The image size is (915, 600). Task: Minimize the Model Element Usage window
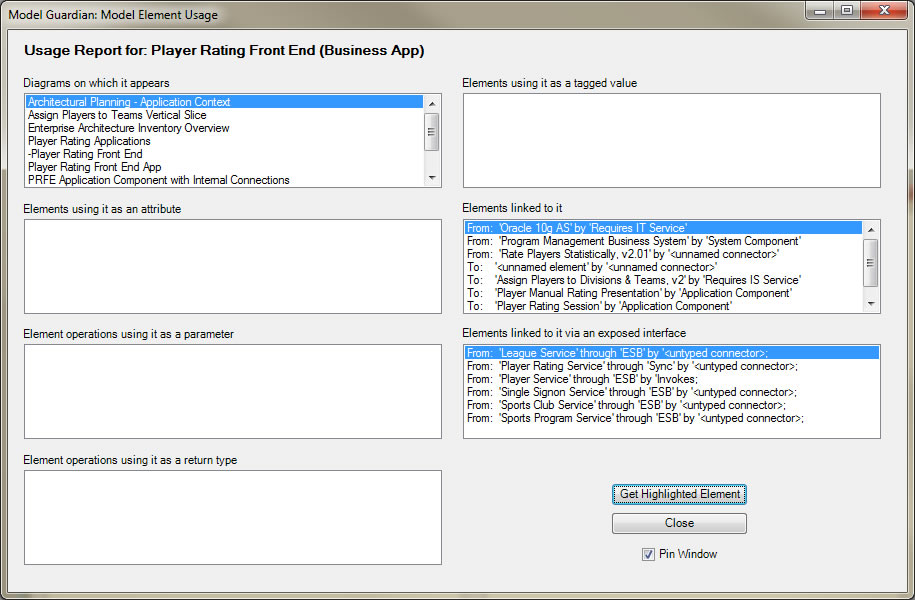click(820, 11)
